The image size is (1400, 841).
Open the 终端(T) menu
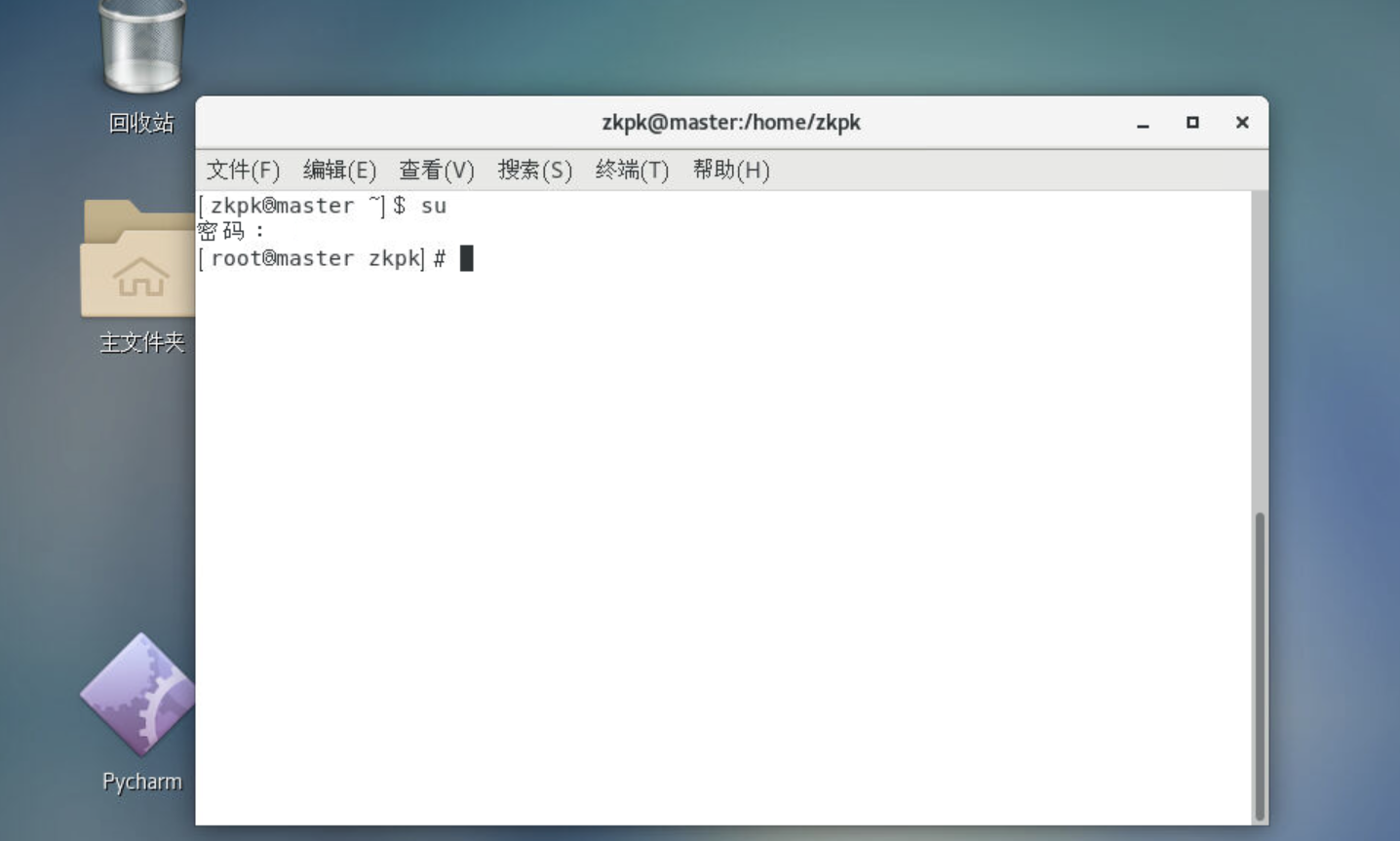tap(632, 170)
